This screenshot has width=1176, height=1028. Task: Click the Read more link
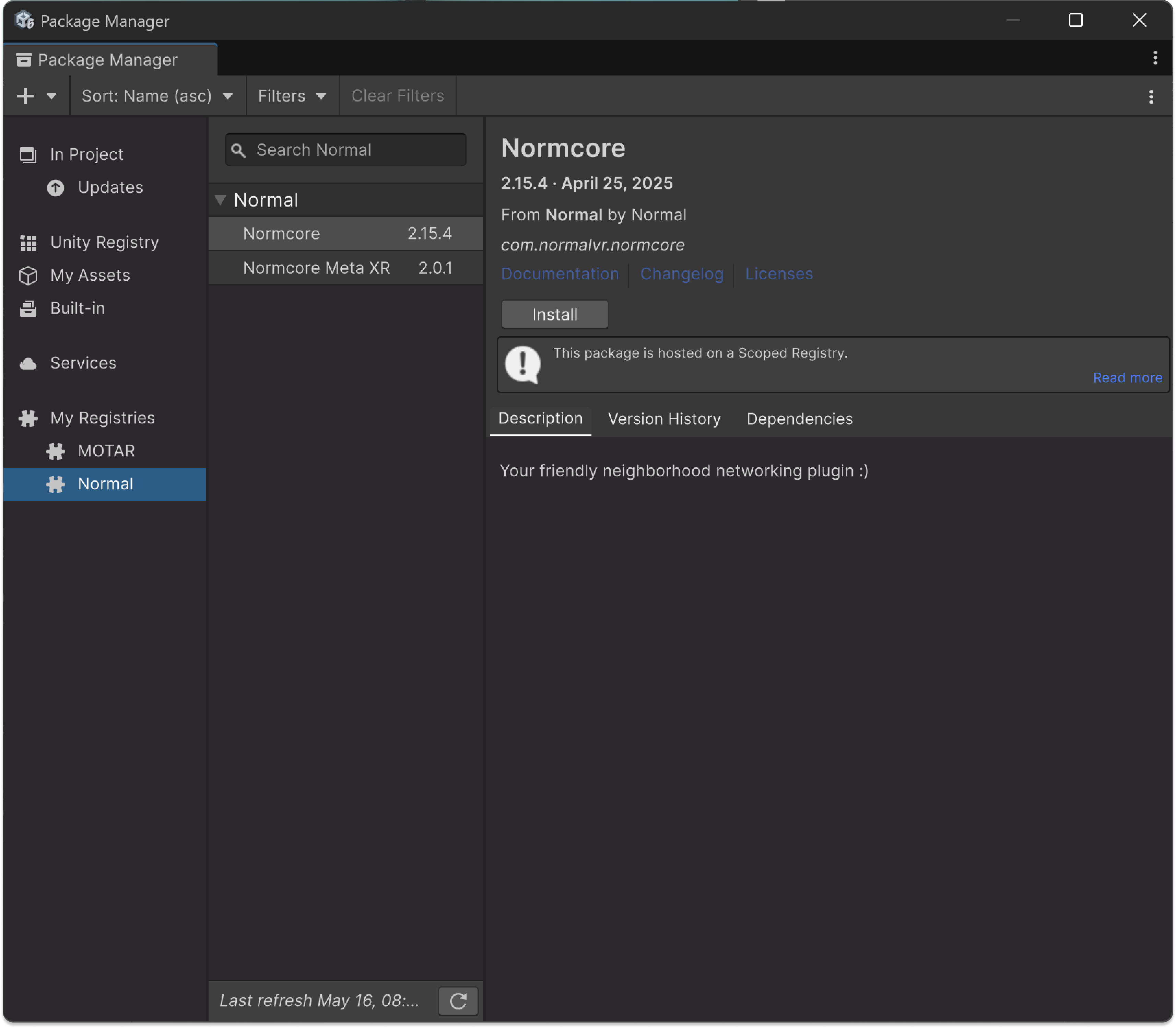click(1127, 378)
